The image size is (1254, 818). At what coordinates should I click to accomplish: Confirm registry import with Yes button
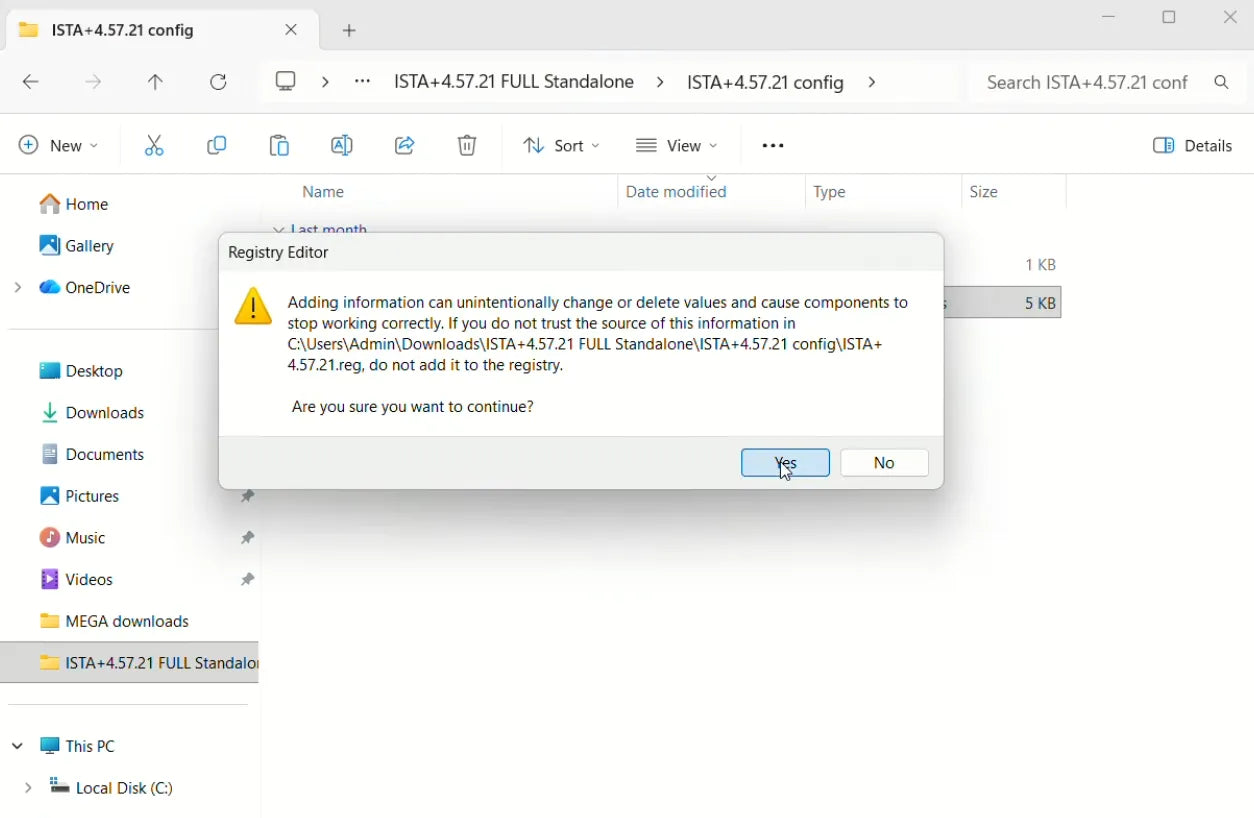pos(785,463)
